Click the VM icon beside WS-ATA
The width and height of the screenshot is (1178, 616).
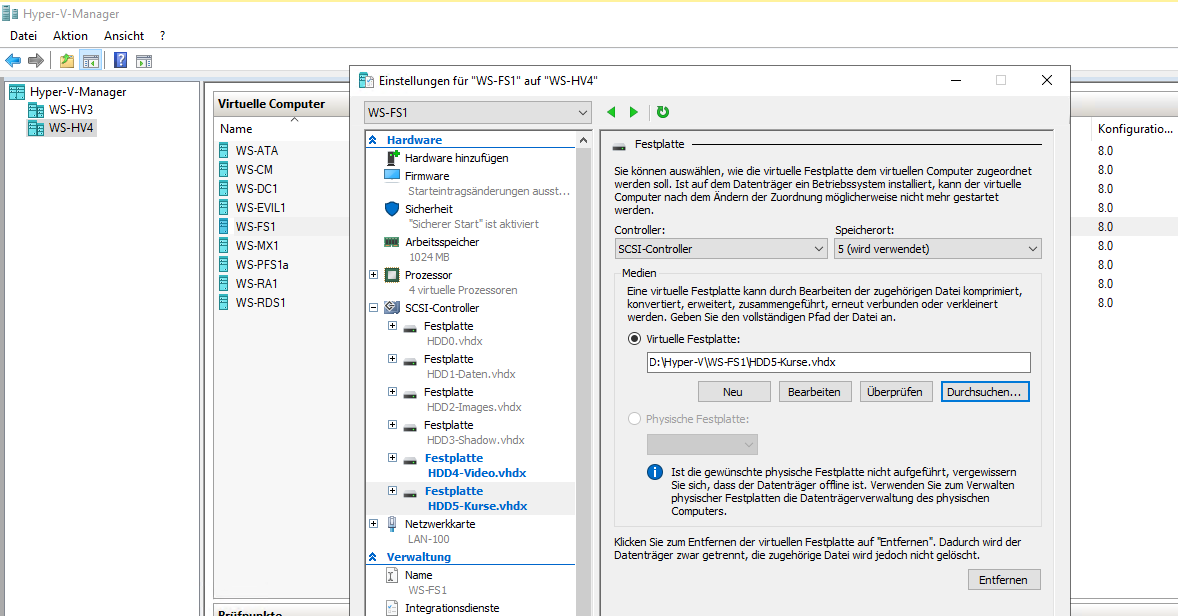tap(224, 150)
